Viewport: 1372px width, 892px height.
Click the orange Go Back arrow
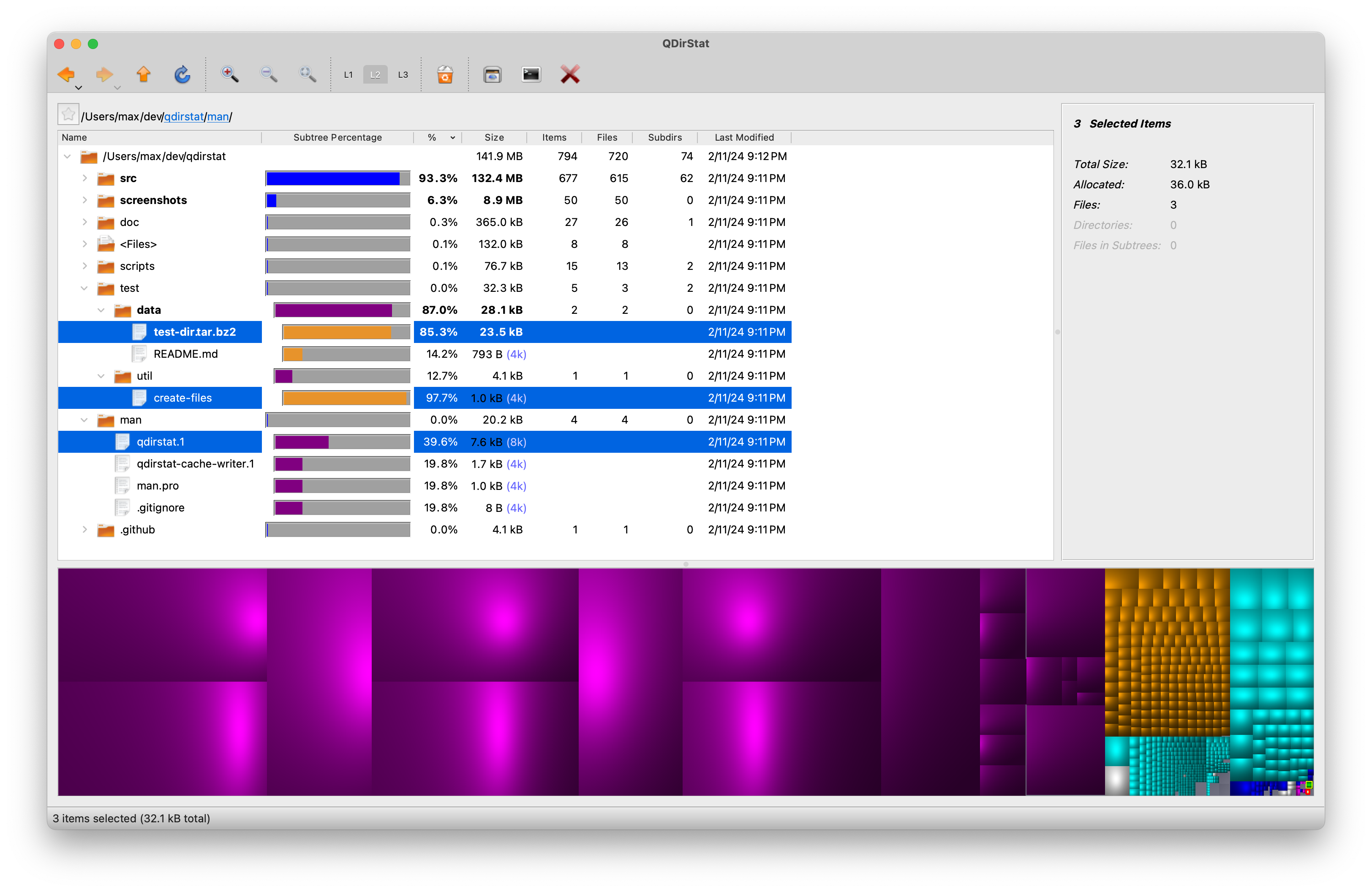(66, 74)
